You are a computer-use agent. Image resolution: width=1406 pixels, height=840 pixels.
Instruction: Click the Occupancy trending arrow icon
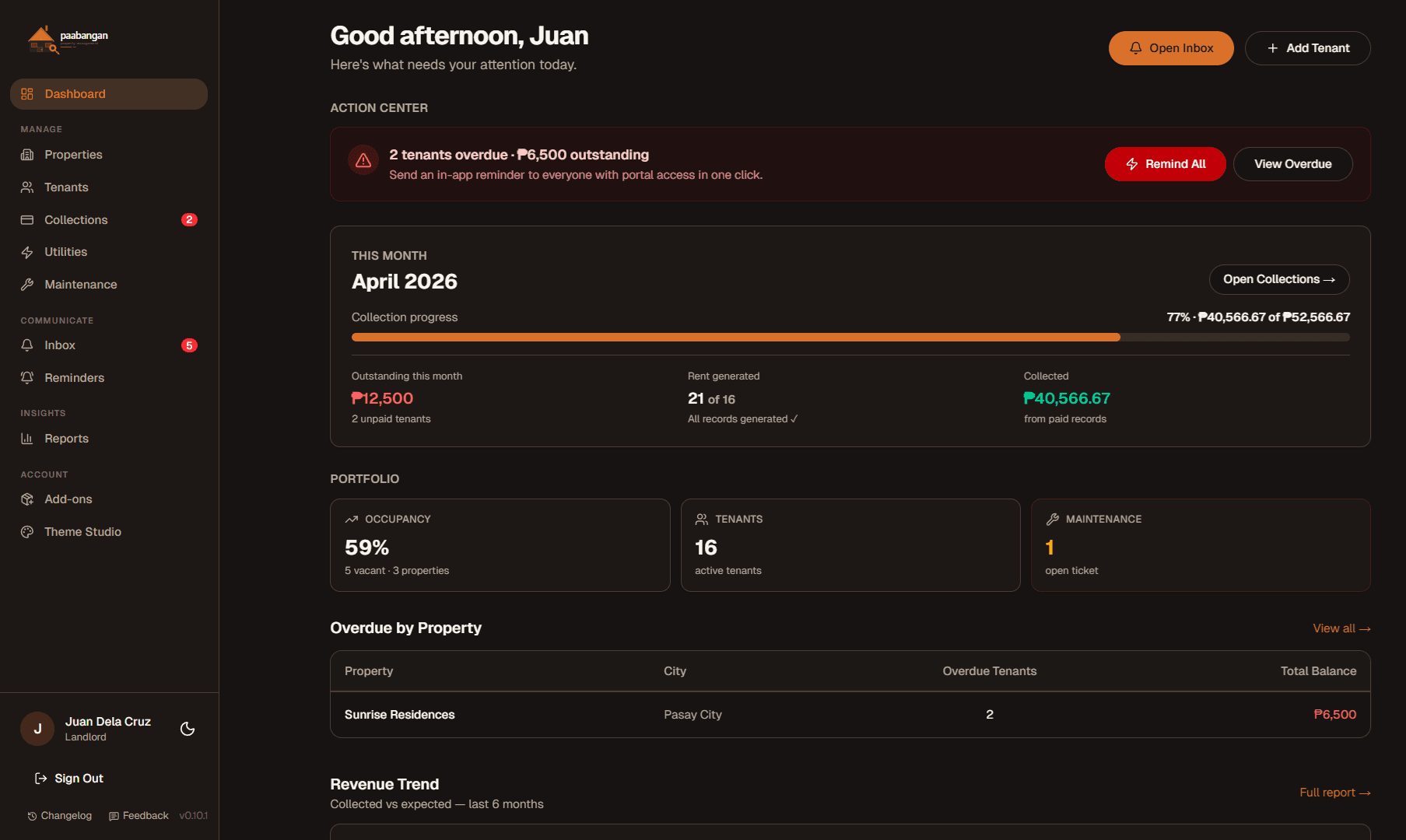point(352,519)
